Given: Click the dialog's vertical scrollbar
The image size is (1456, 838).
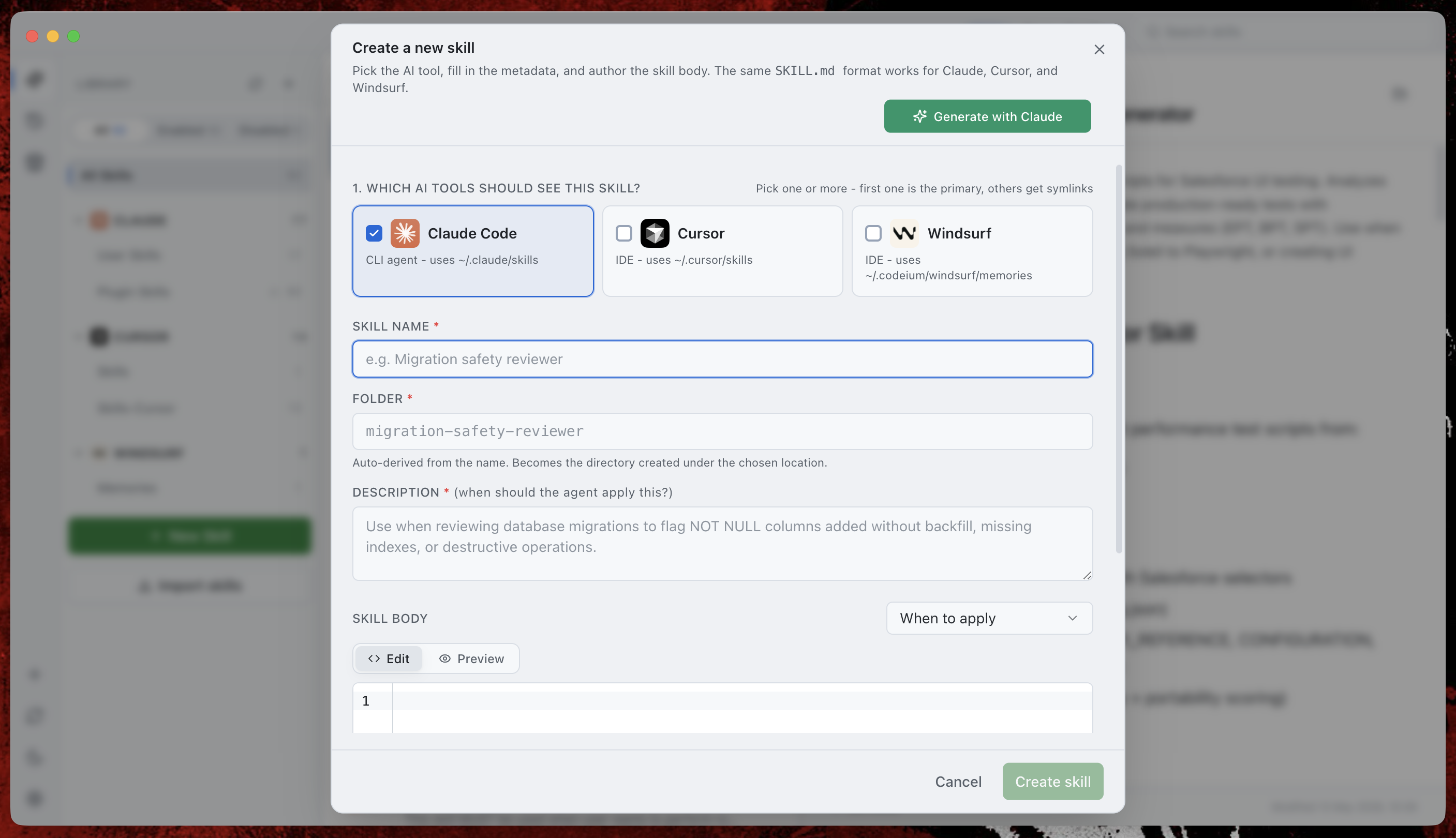Looking at the screenshot, I should point(1119,360).
